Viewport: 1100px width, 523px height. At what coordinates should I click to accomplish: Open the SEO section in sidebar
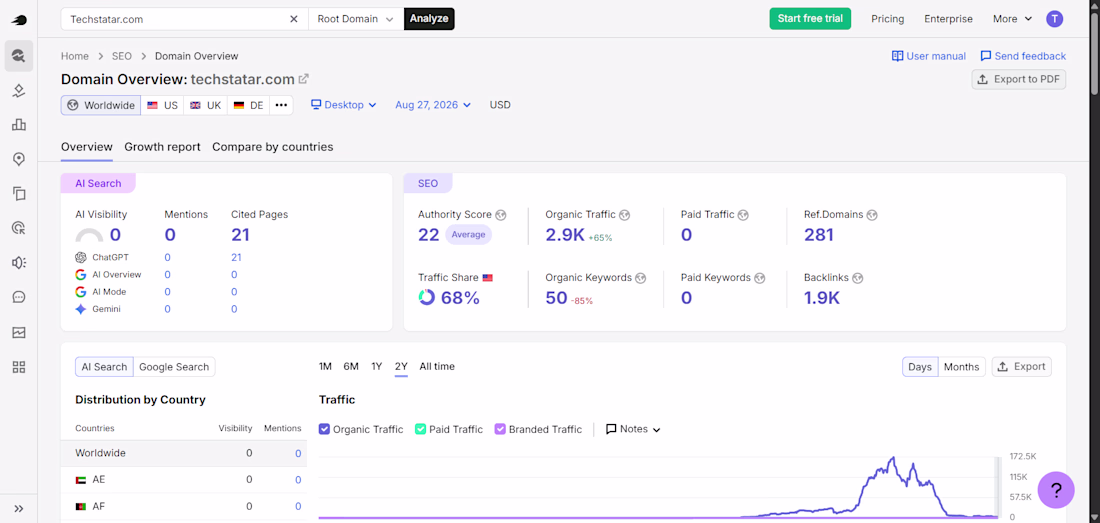(19, 55)
